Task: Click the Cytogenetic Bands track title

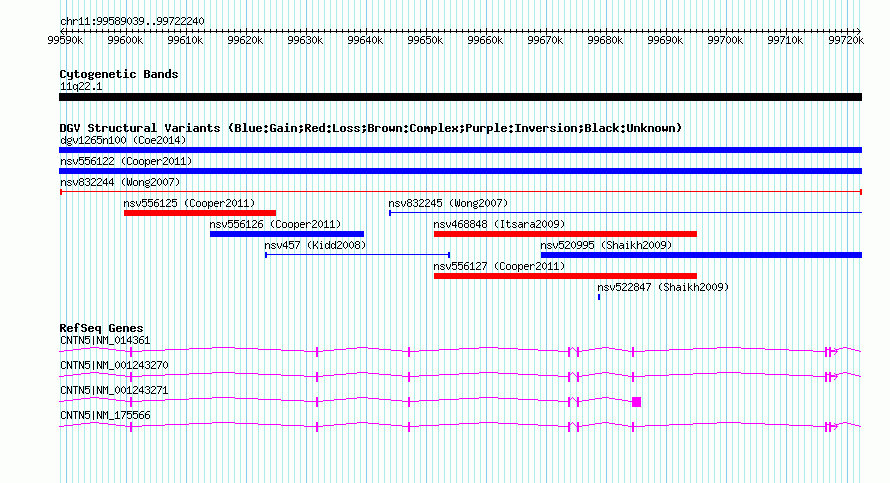Action: click(119, 74)
